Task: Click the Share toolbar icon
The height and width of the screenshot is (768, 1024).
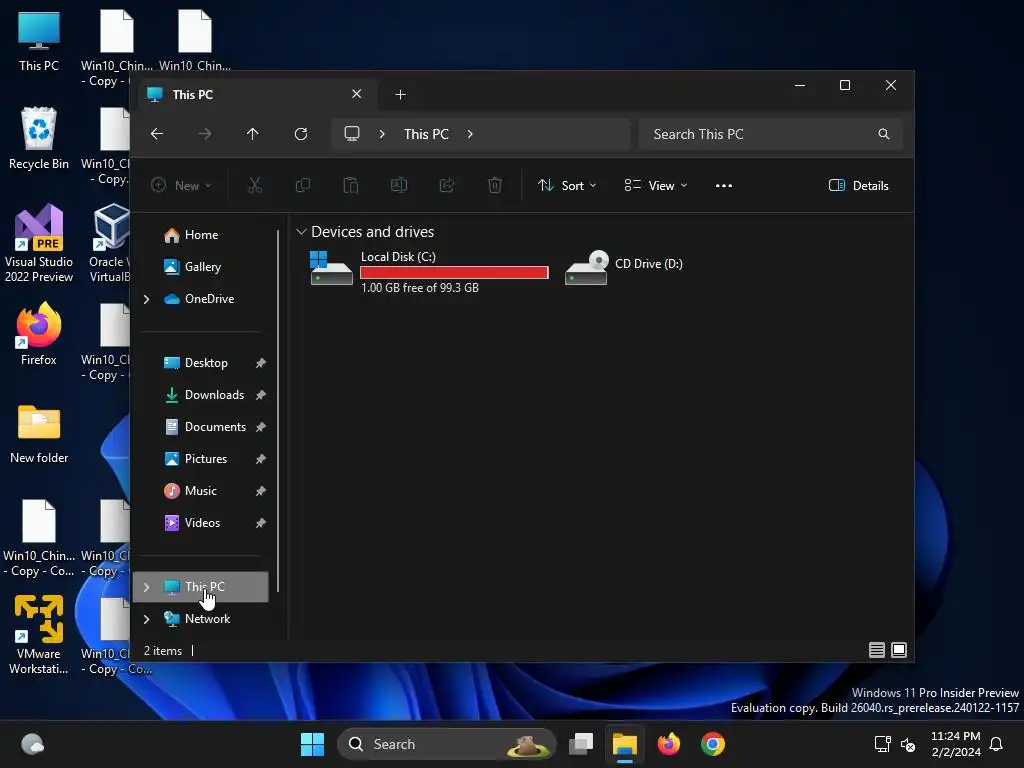Action: click(447, 185)
